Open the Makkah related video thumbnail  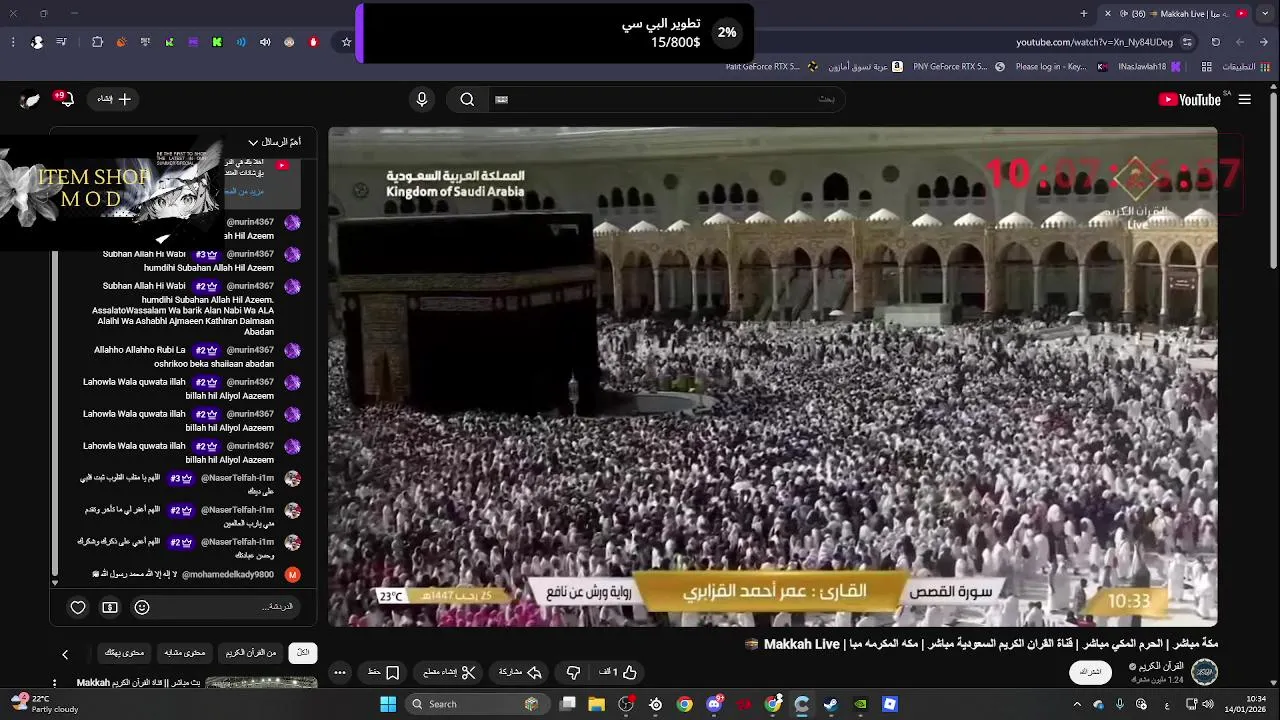tap(261, 683)
